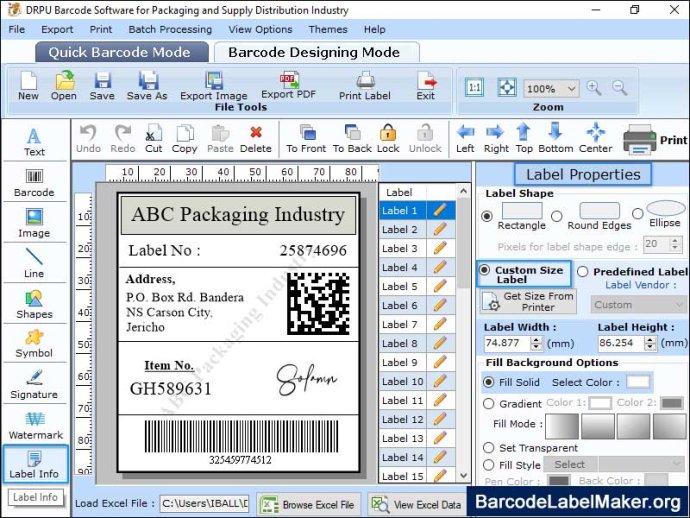690x518 pixels.
Task: Select the Image tool in sidebar
Action: [x=34, y=224]
